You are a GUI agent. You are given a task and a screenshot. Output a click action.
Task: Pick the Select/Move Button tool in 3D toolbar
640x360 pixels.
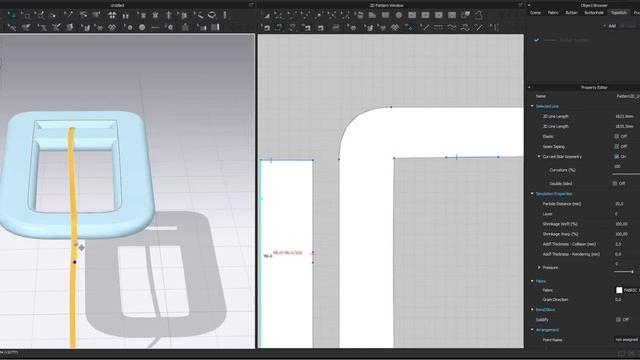point(129,27)
